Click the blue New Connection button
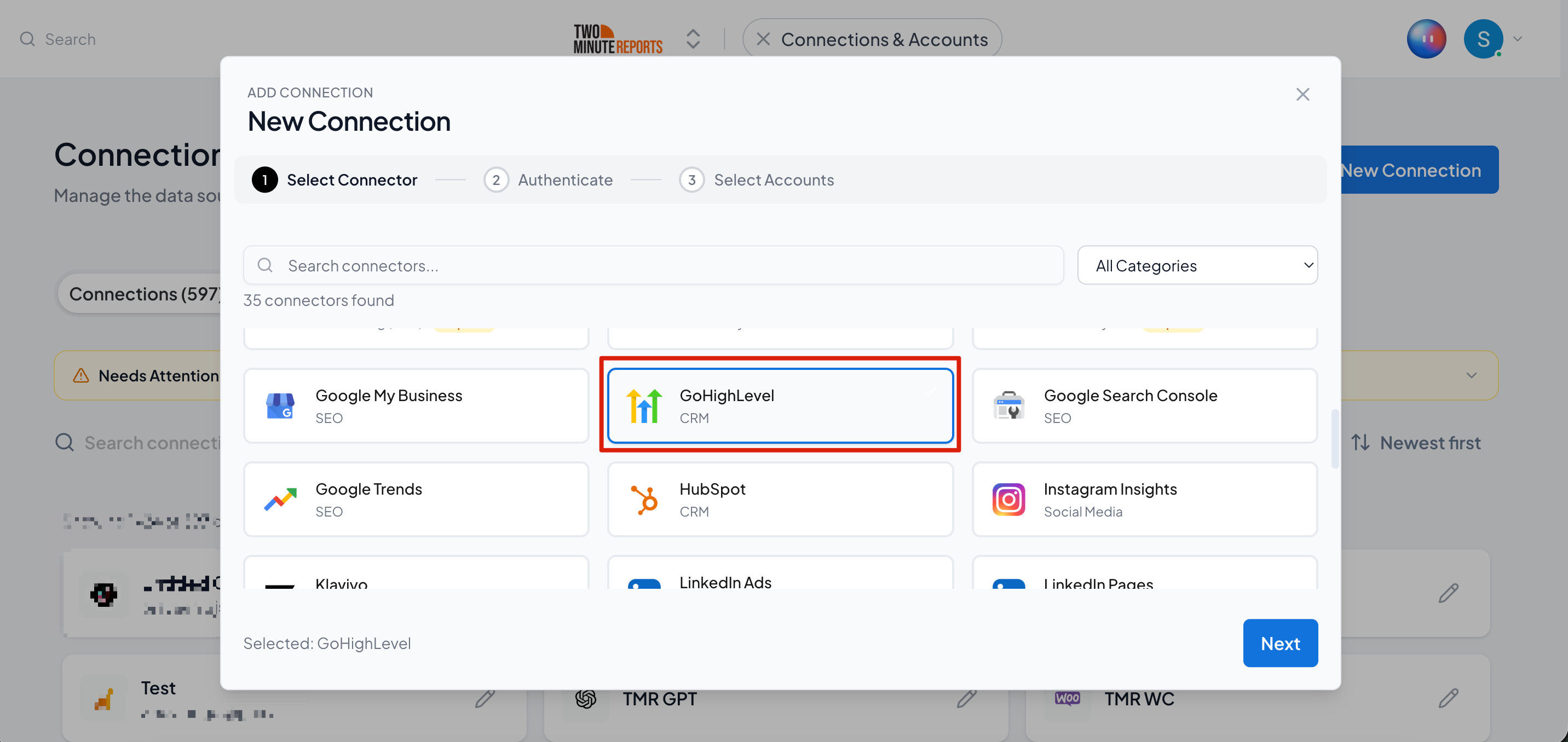Image resolution: width=1568 pixels, height=742 pixels. tap(1420, 170)
